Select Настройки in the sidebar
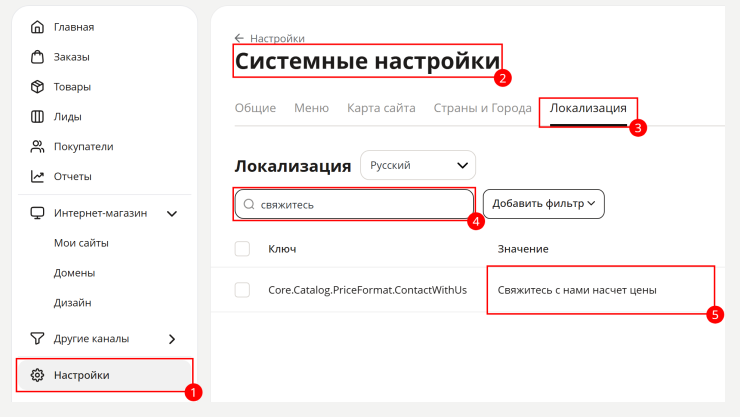The width and height of the screenshot is (740, 417). (104, 375)
